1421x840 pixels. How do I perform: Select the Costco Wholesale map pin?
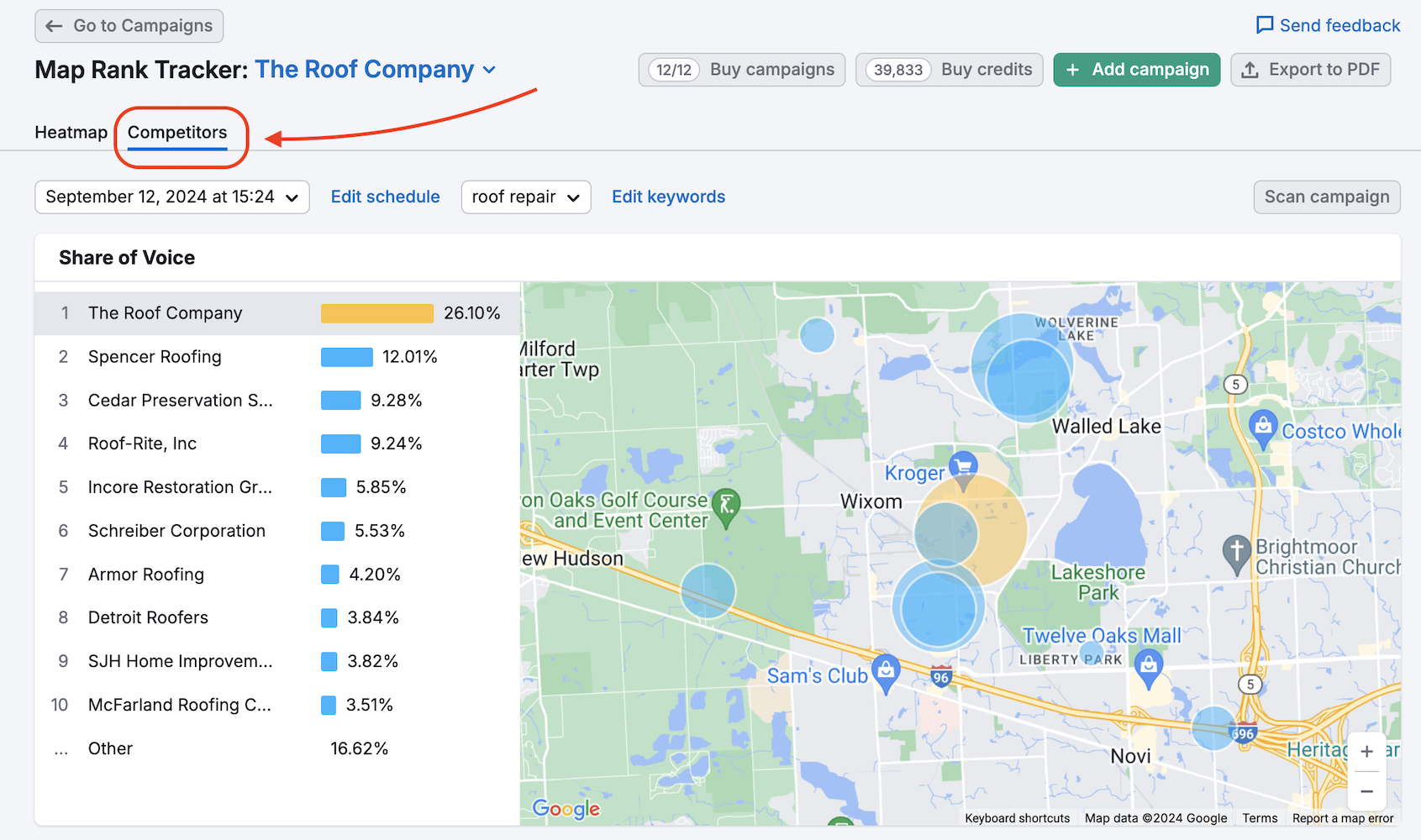click(x=1263, y=428)
